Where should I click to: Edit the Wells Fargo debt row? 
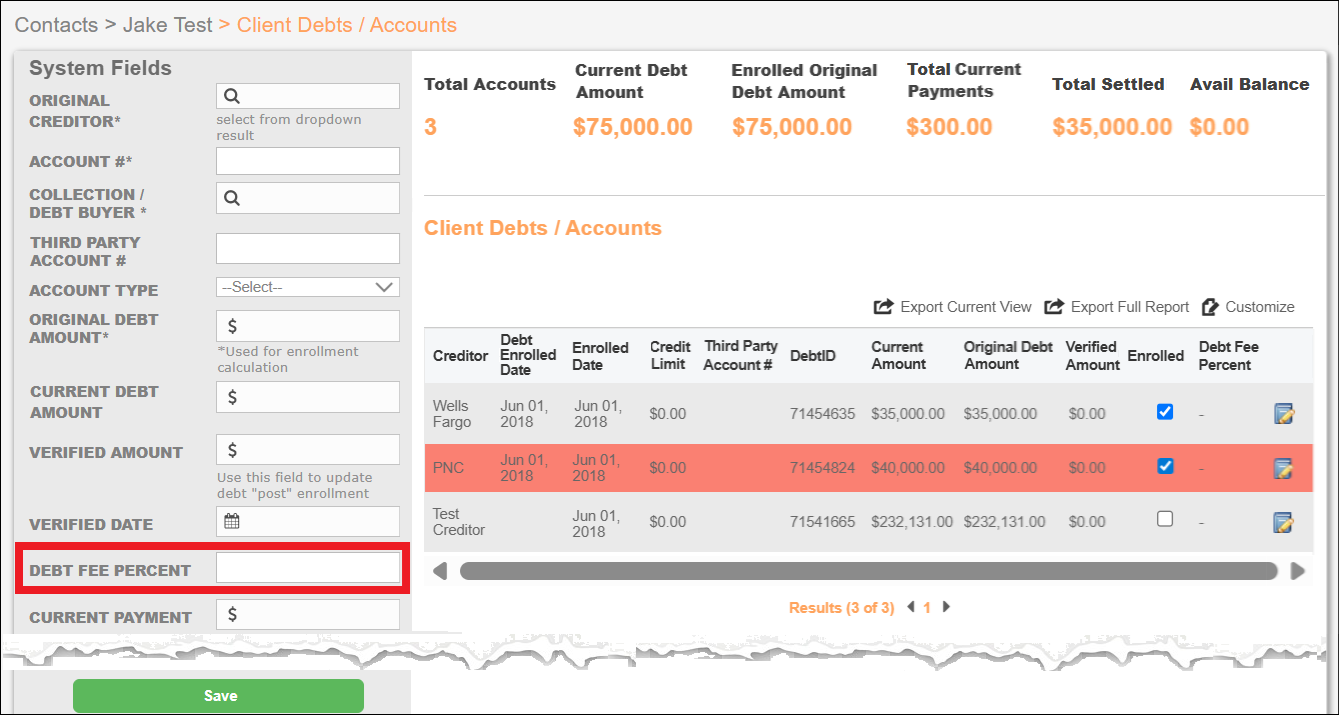click(x=1284, y=413)
